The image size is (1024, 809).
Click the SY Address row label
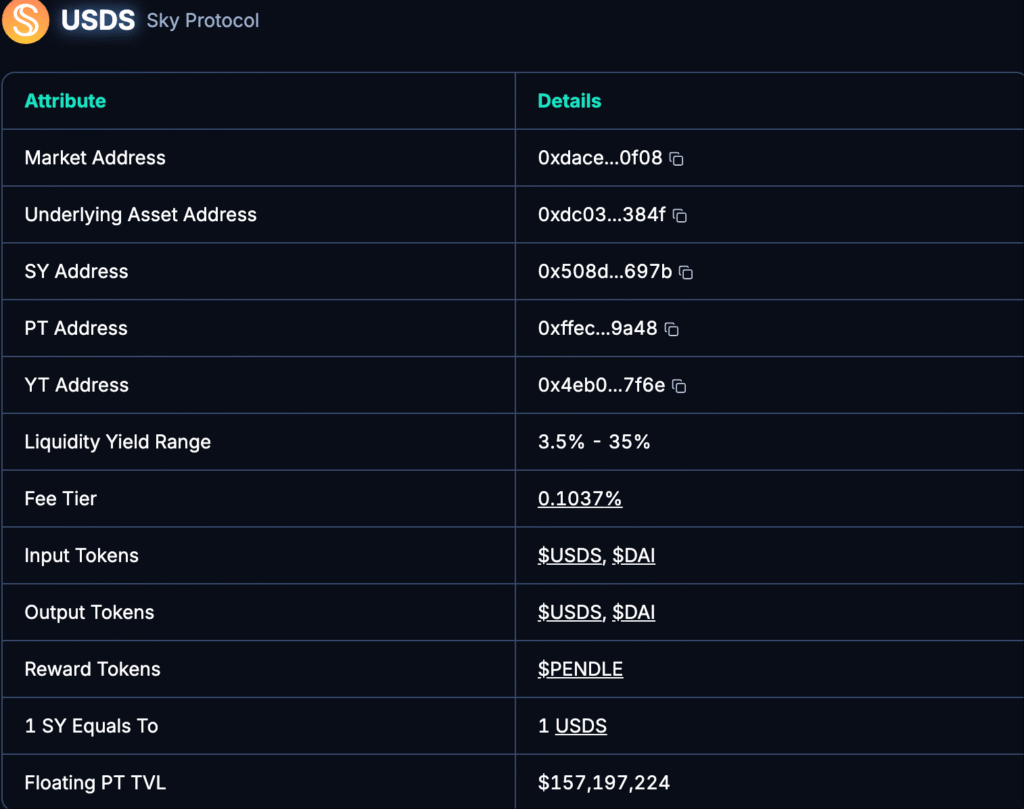pos(76,271)
